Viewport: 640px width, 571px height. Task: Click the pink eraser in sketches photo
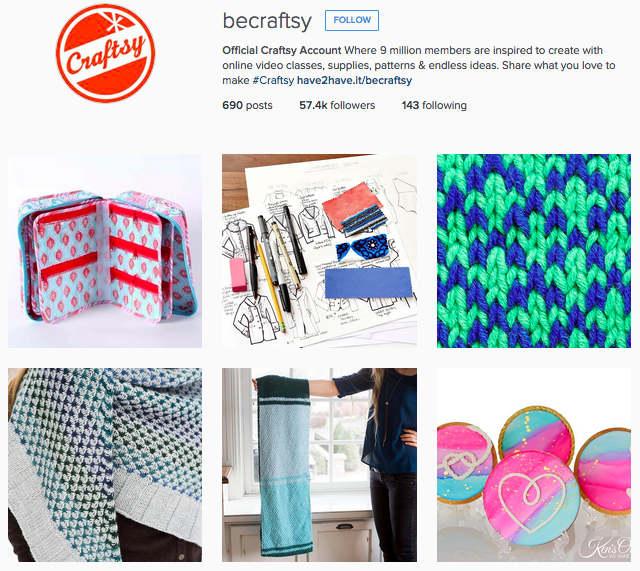pos(238,275)
